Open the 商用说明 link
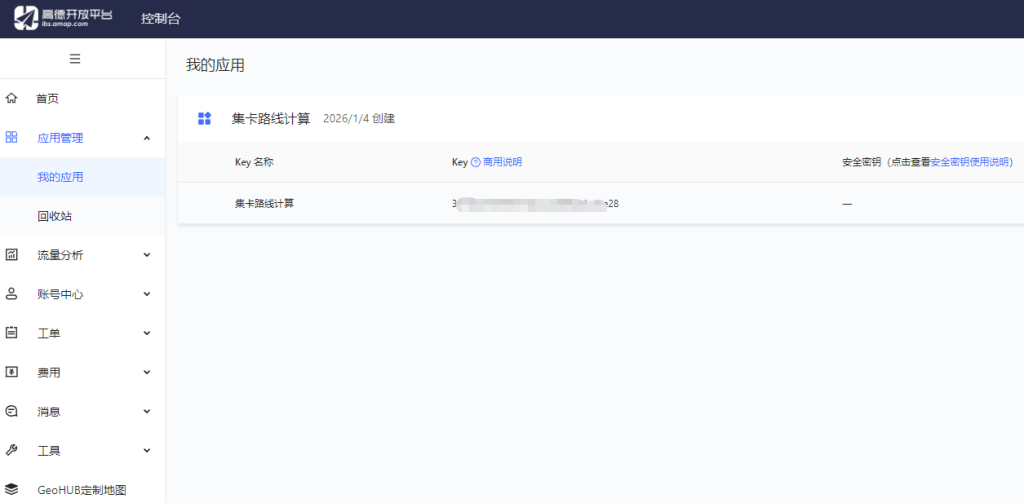The width and height of the screenshot is (1024, 503). [502, 162]
